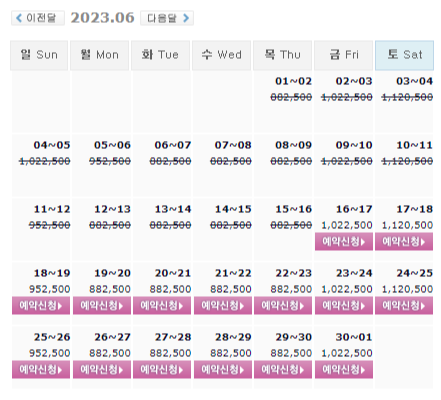Select the 수 Wed column header
The width and height of the screenshot is (441, 400).
tap(221, 55)
